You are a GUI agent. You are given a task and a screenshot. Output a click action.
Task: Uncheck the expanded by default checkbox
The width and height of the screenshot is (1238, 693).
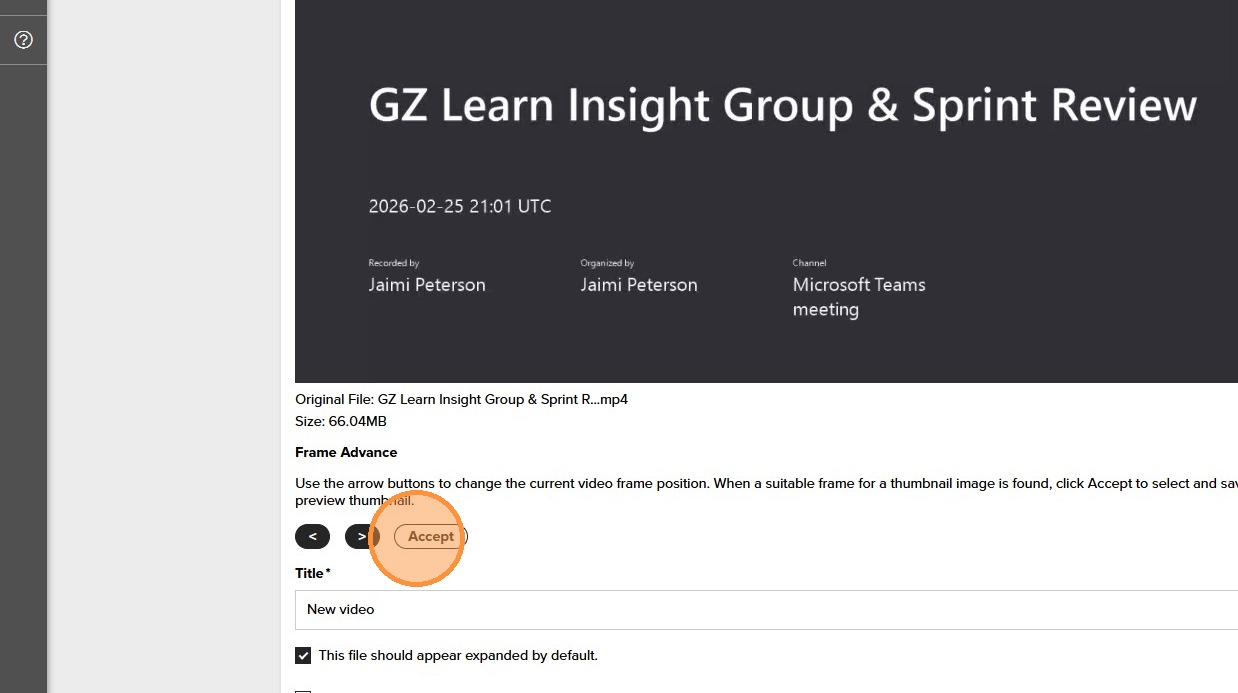[303, 656]
